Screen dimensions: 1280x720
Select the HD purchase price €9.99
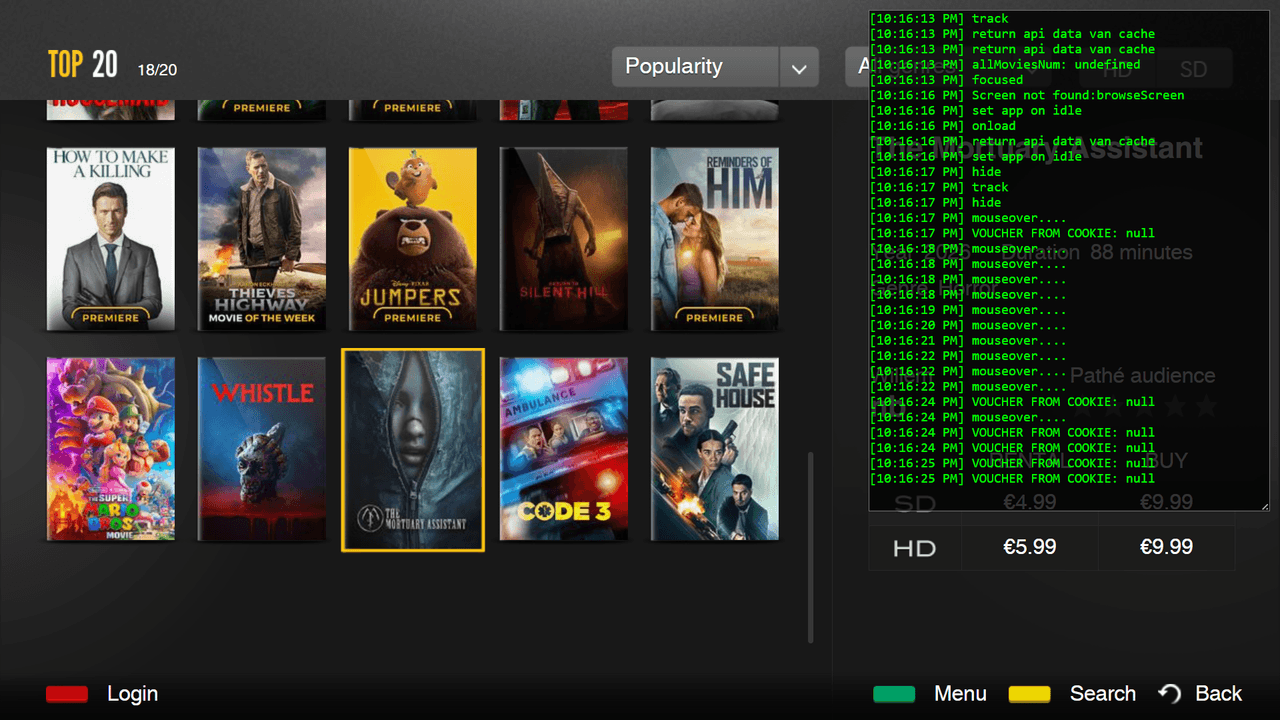coord(1166,547)
